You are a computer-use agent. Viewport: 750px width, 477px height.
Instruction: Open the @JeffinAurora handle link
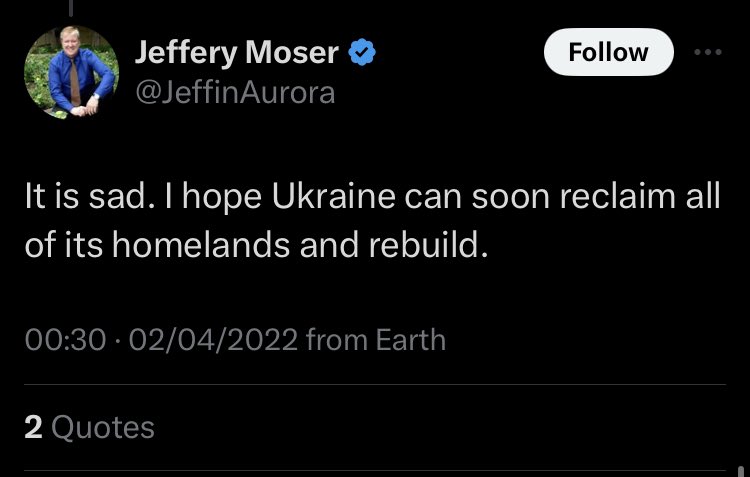(x=234, y=93)
